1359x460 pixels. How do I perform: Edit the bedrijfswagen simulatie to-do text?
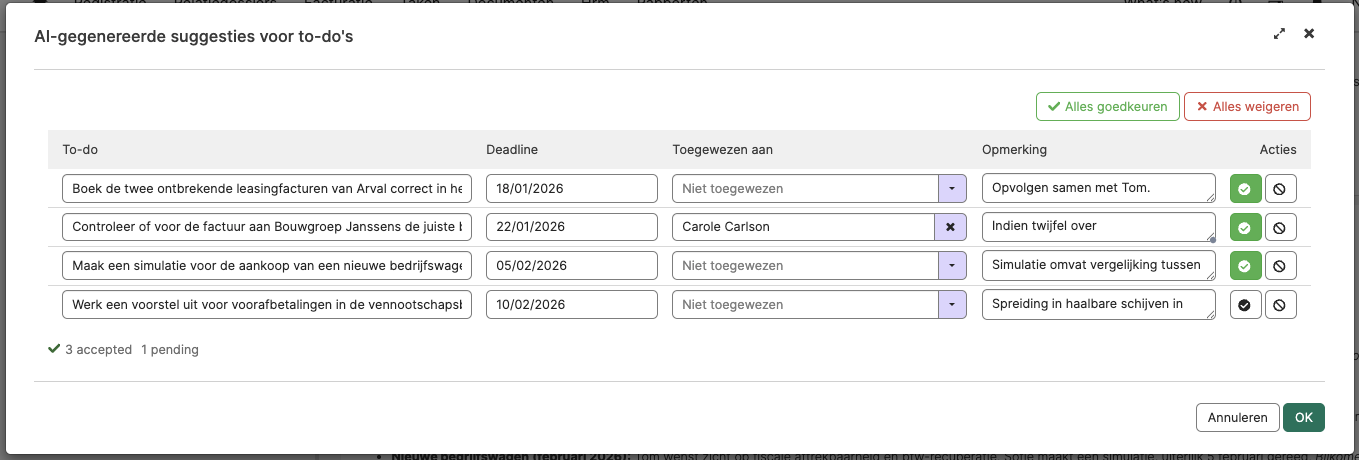coord(267,266)
